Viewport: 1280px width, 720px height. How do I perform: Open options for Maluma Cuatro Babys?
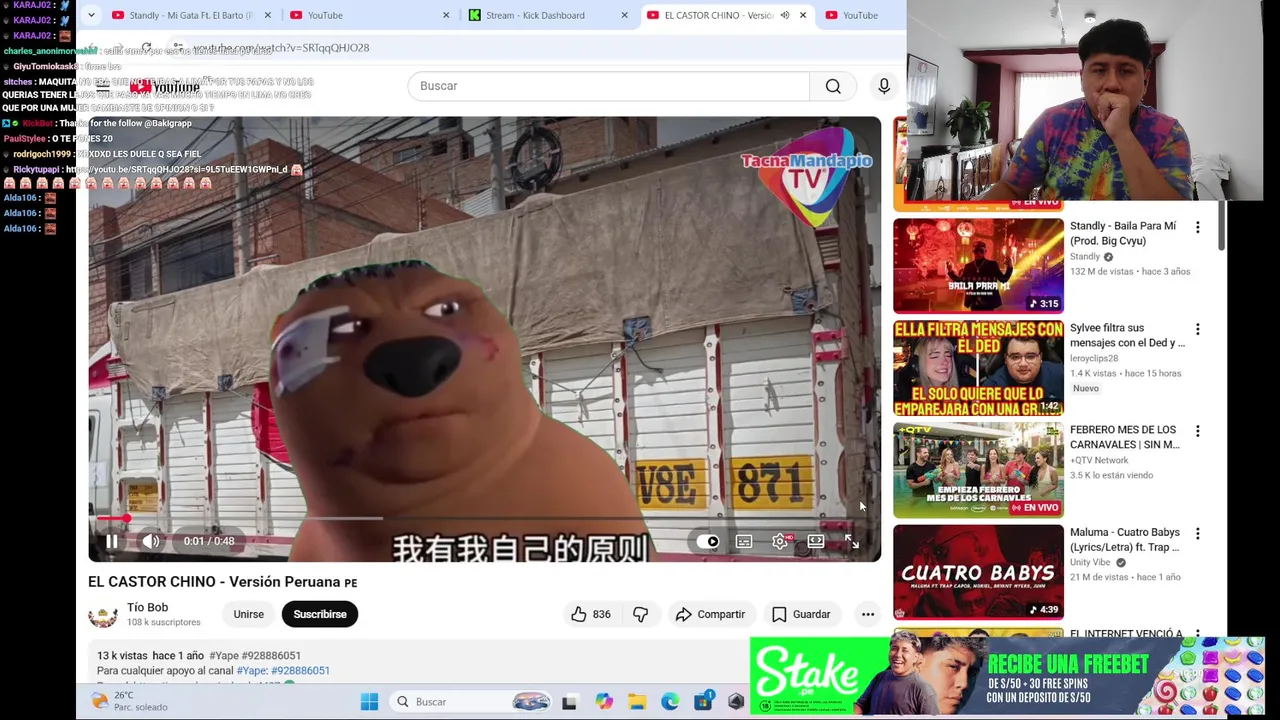(x=1197, y=533)
